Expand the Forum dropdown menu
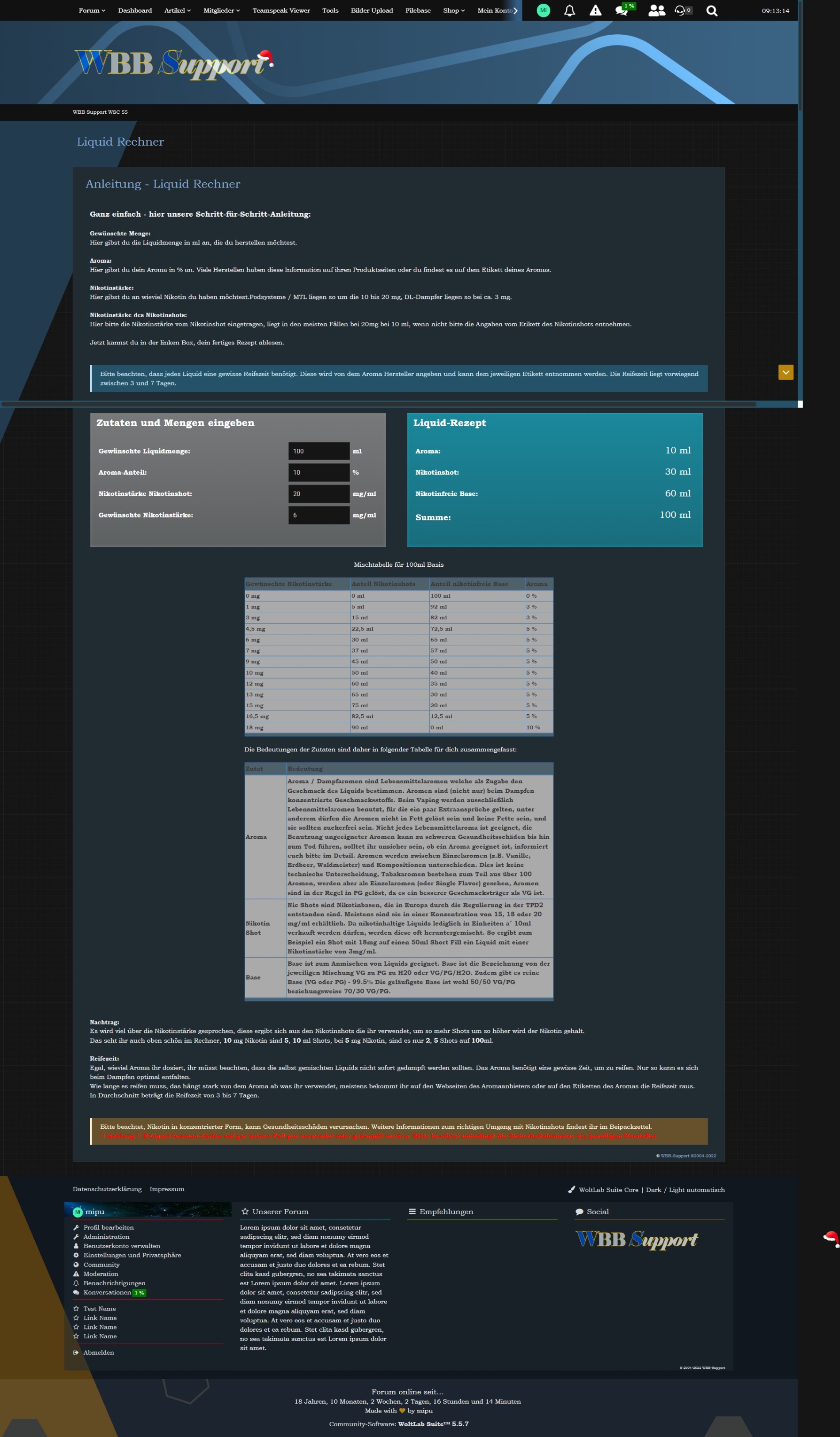 tap(91, 10)
